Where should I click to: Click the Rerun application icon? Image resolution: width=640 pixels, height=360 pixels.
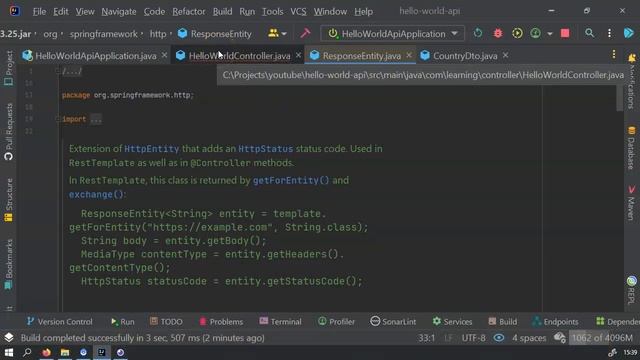pos(478,33)
